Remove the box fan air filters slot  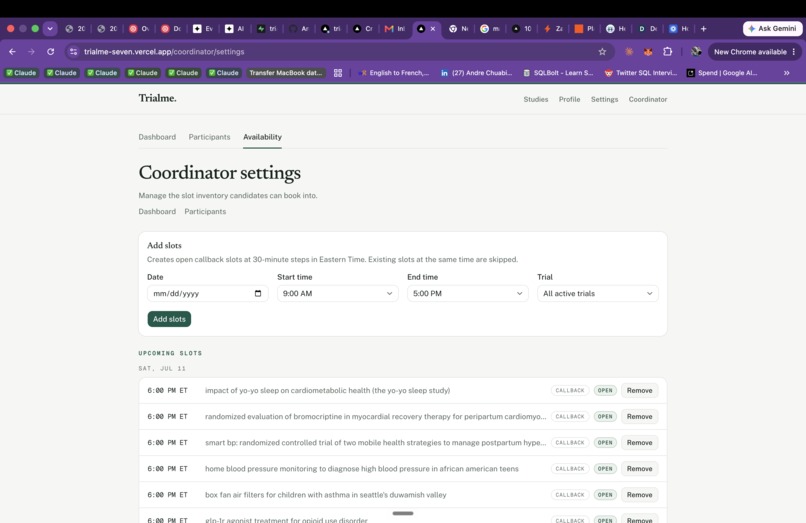coord(639,495)
